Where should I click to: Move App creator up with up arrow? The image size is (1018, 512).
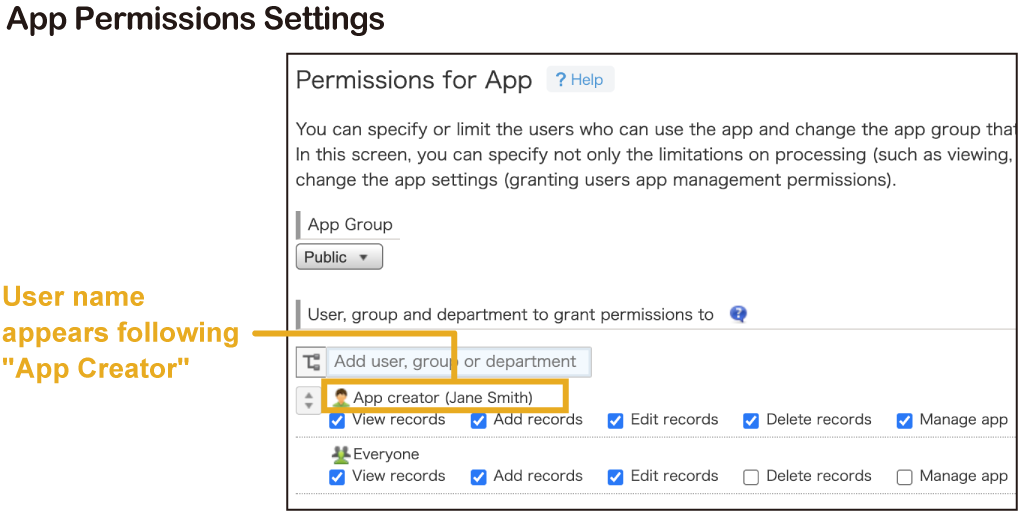(x=309, y=396)
